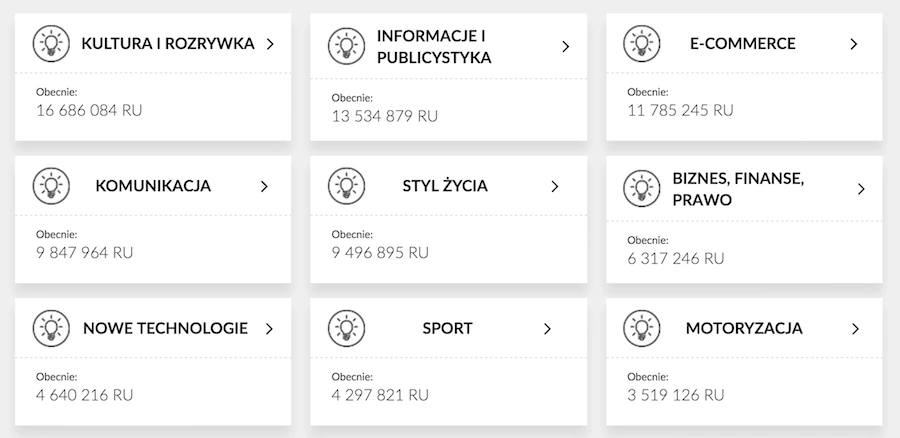
Task: Click the lightbulb icon next to Informacje i Publicystyka
Action: pyautogui.click(x=346, y=46)
